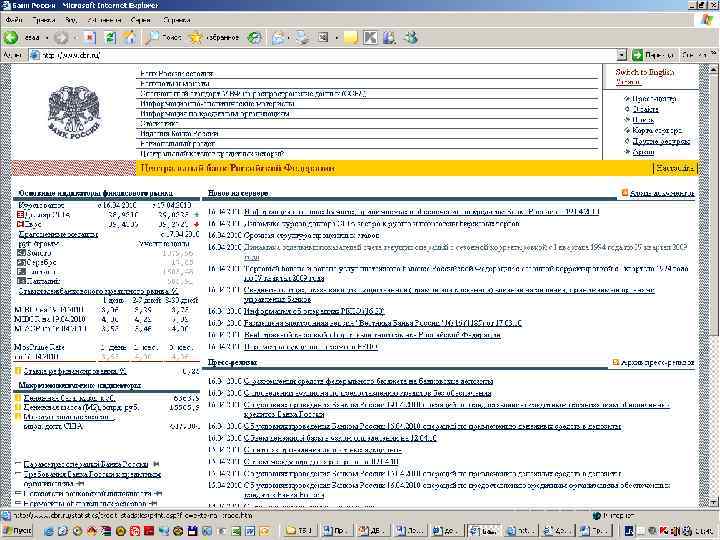Click the Доллар США chart icon

point(21,215)
